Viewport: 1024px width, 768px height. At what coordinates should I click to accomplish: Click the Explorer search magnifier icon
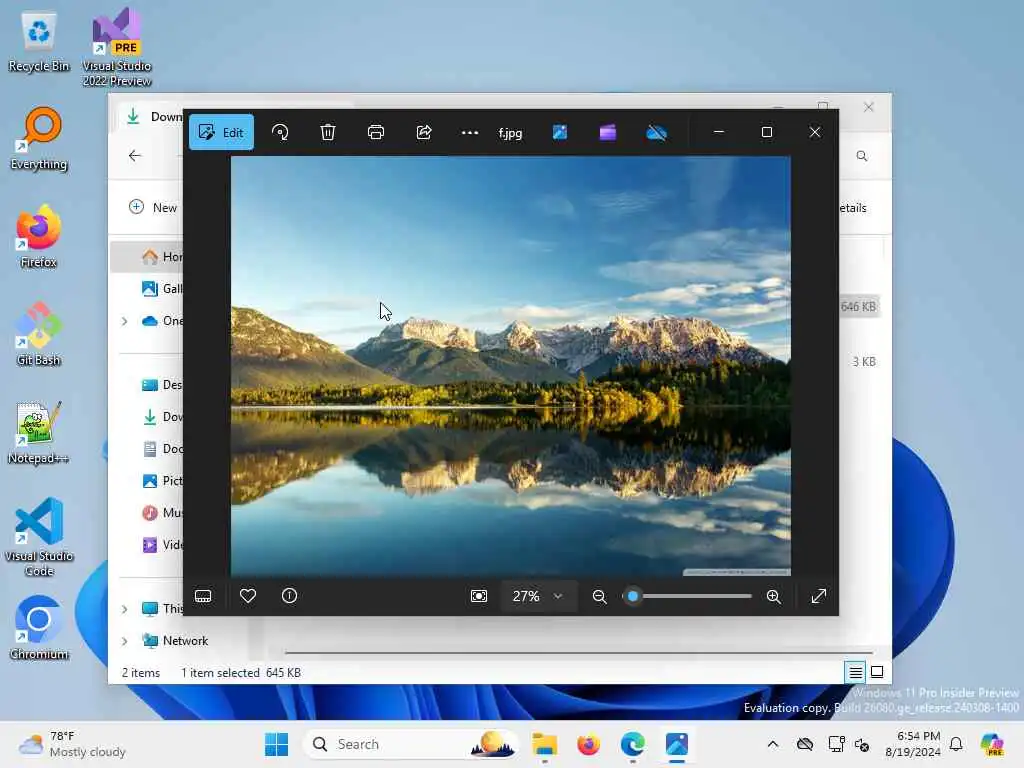click(x=862, y=156)
